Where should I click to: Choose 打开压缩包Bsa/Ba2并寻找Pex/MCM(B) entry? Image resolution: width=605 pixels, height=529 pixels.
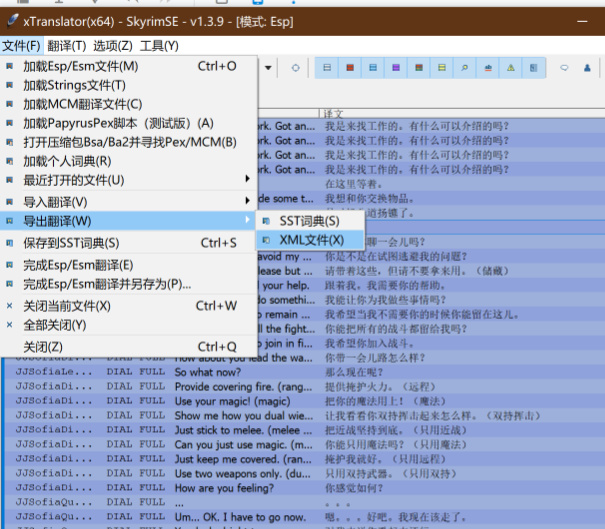128,142
